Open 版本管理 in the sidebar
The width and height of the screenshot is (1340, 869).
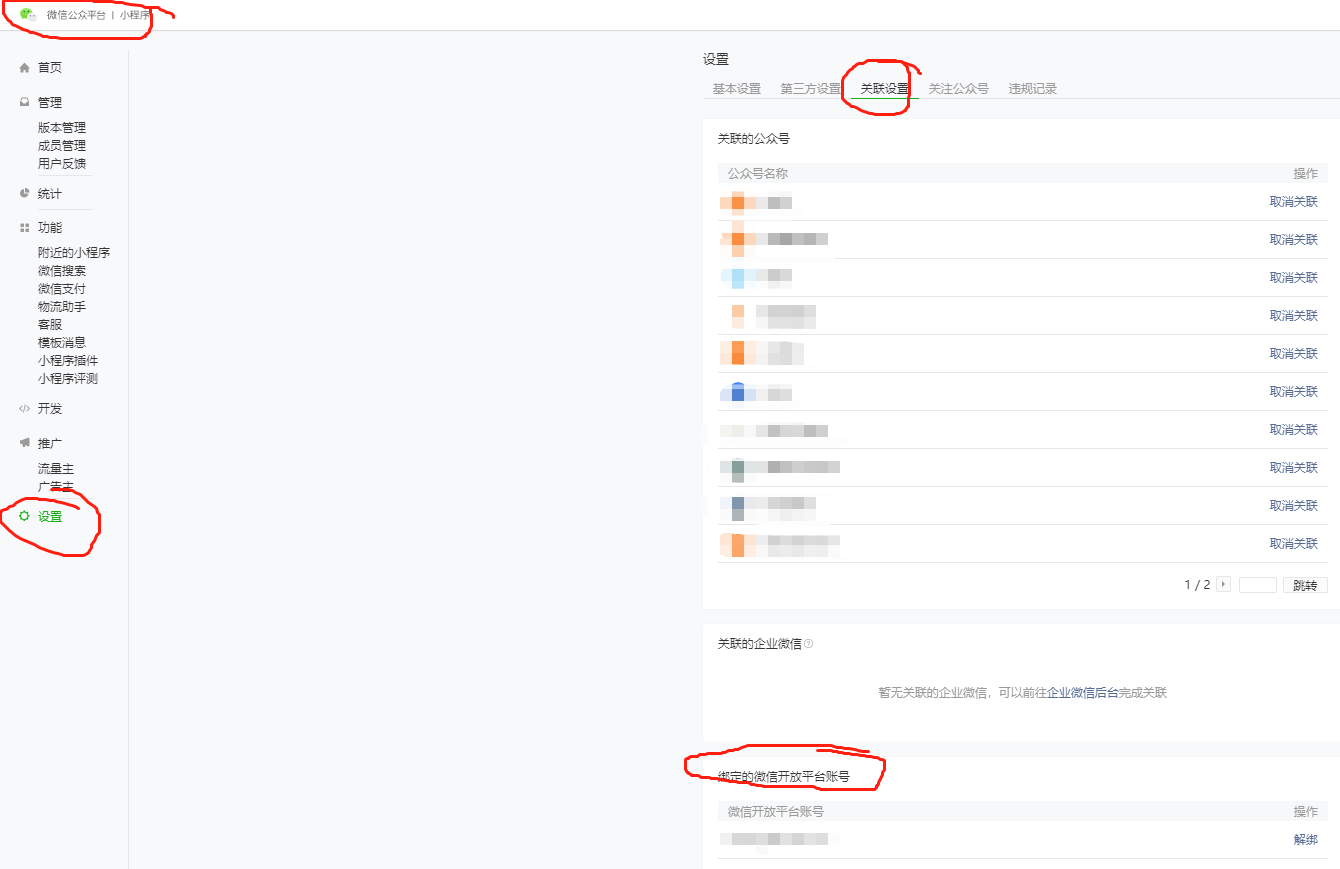(x=62, y=128)
